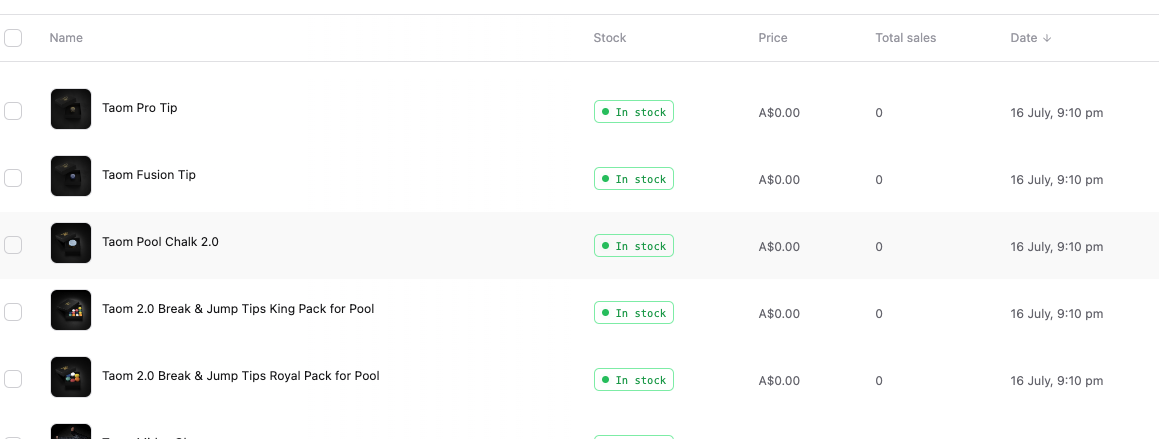Click Taom Fusion Tip product thumbnail
The image size is (1159, 439).
coord(71,176)
